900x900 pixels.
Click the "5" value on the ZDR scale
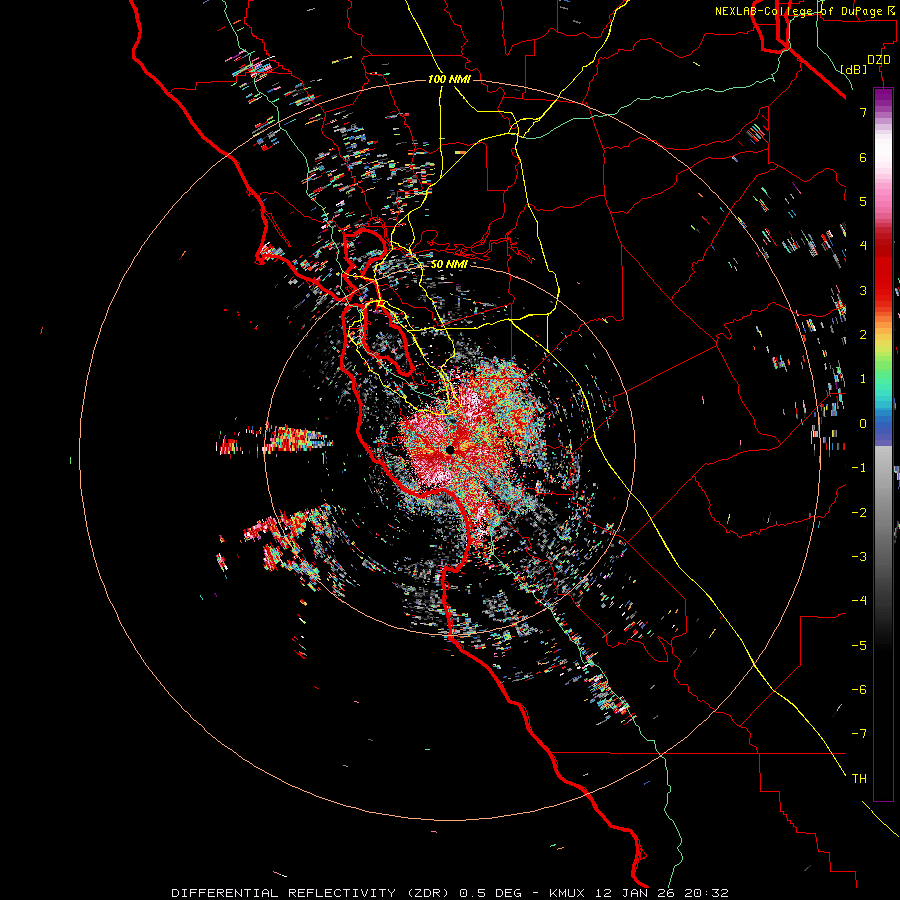click(863, 201)
